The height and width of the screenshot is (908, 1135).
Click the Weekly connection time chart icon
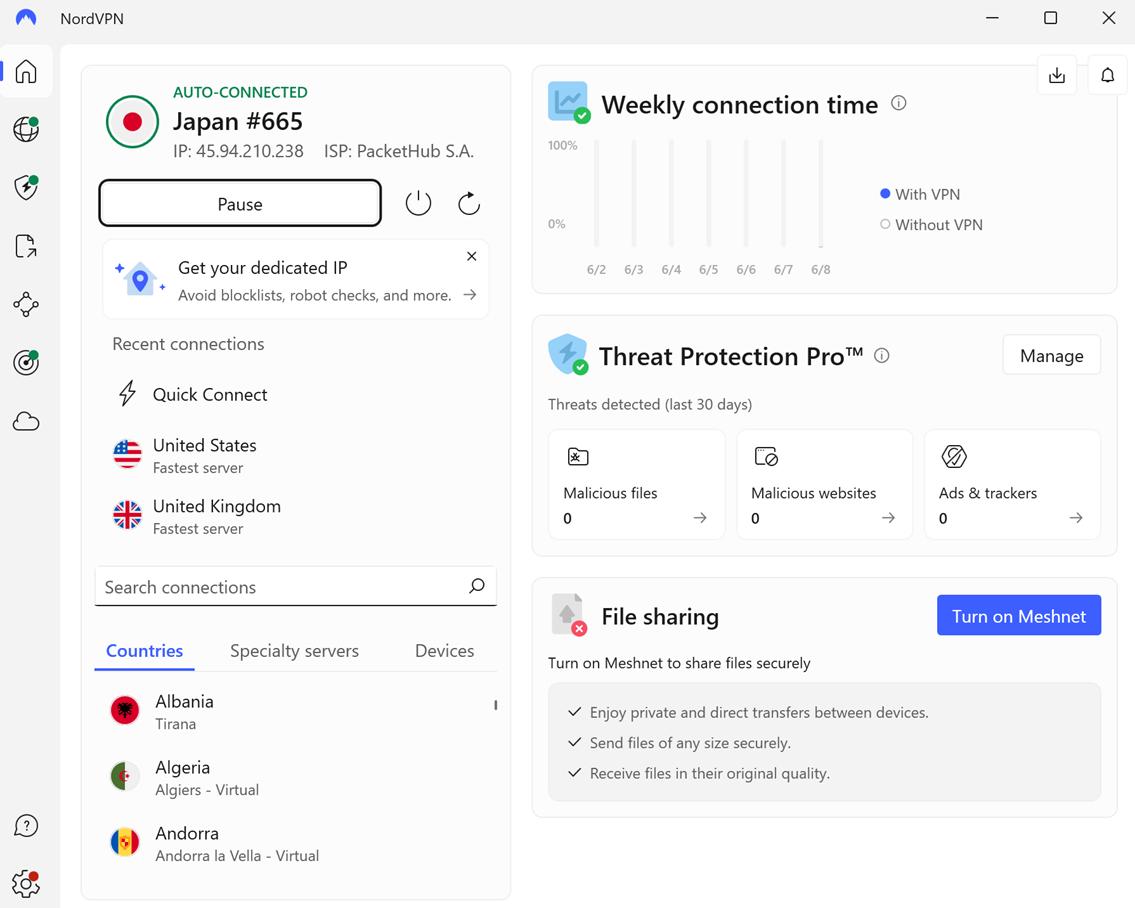(569, 102)
